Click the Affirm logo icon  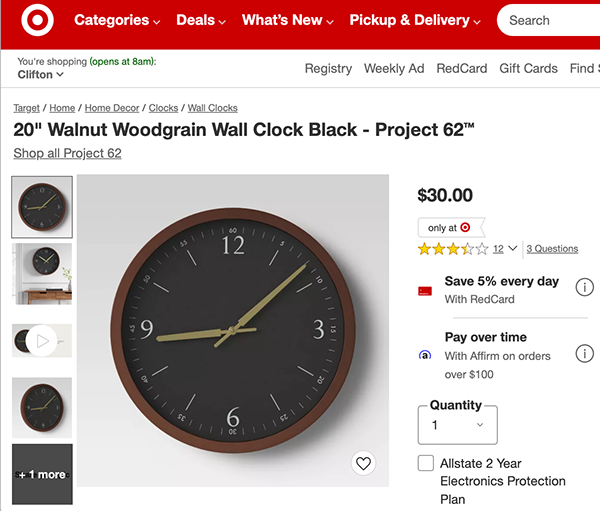425,355
